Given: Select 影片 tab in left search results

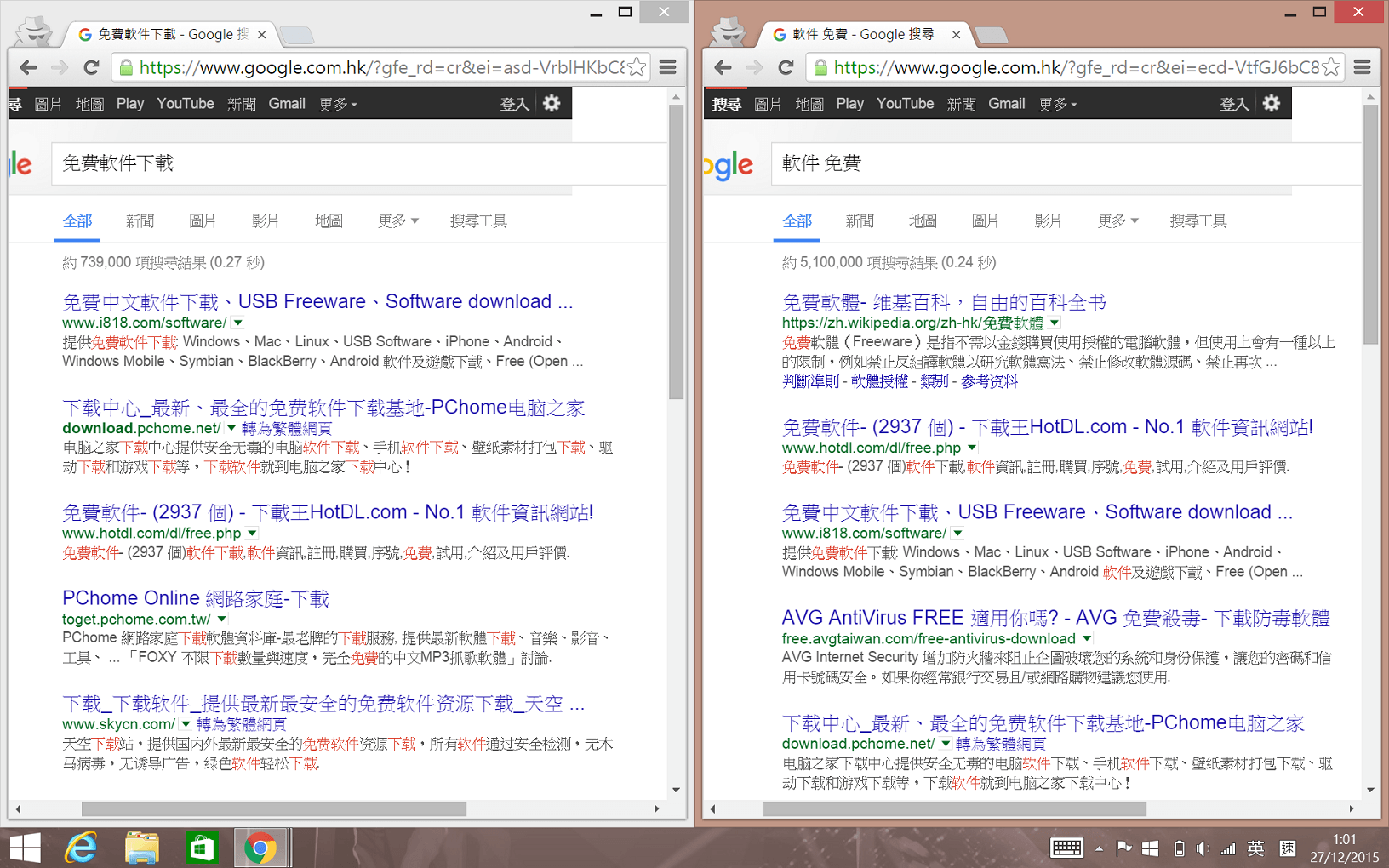Looking at the screenshot, I should 266,221.
